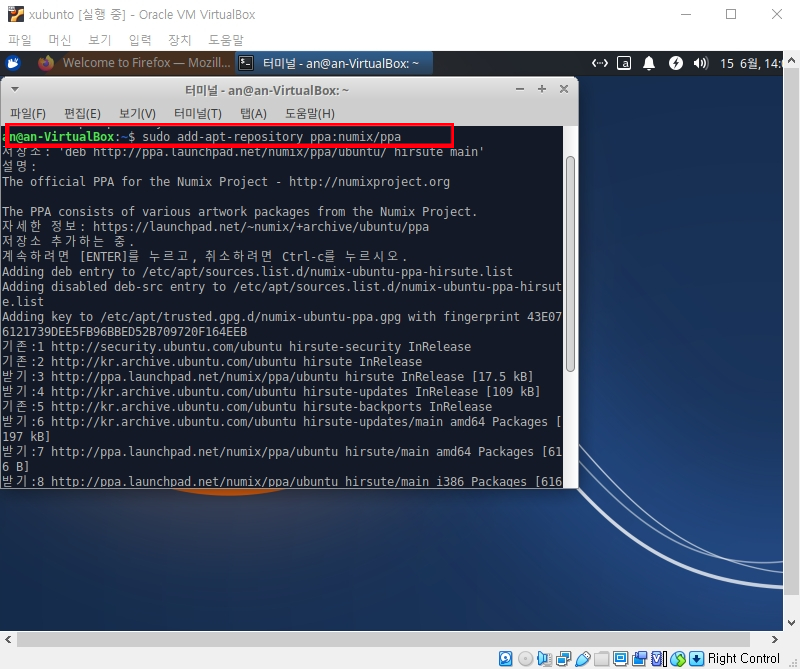The width and height of the screenshot is (800, 669).
Task: Open the 편집(E) terminal menu
Action: [82, 113]
